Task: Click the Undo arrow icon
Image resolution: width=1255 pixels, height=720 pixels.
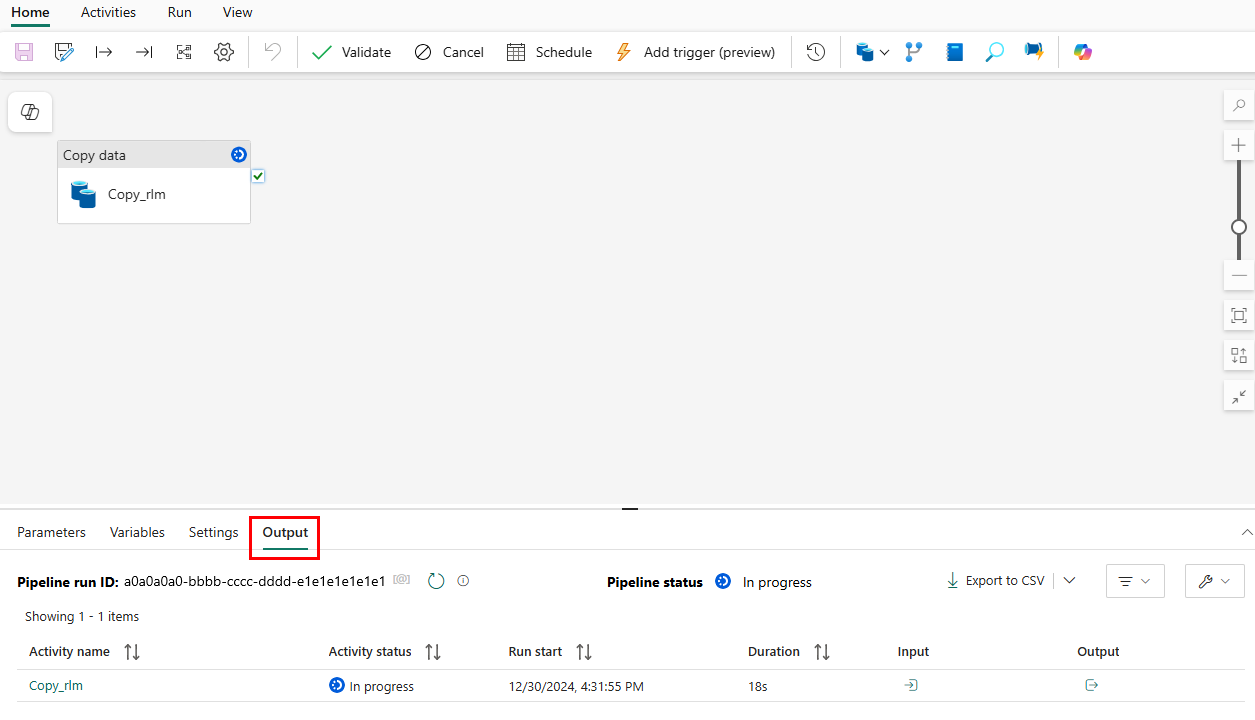Action: click(273, 52)
